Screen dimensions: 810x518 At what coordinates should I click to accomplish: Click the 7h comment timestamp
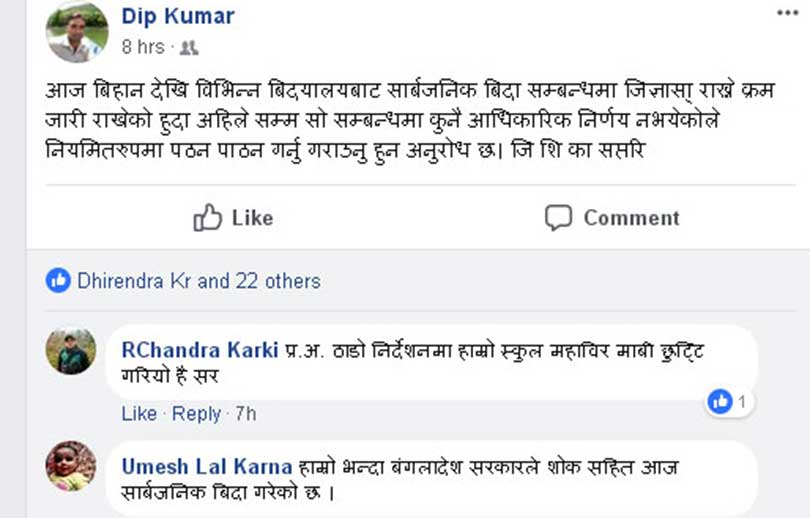(245, 414)
